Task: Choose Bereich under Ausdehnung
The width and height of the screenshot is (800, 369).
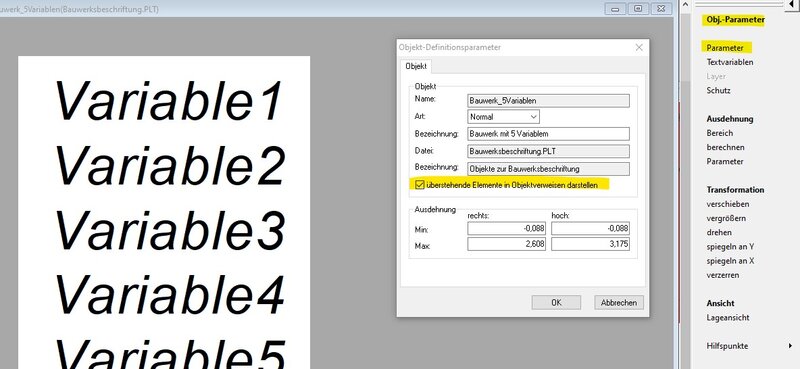Action: (x=719, y=133)
